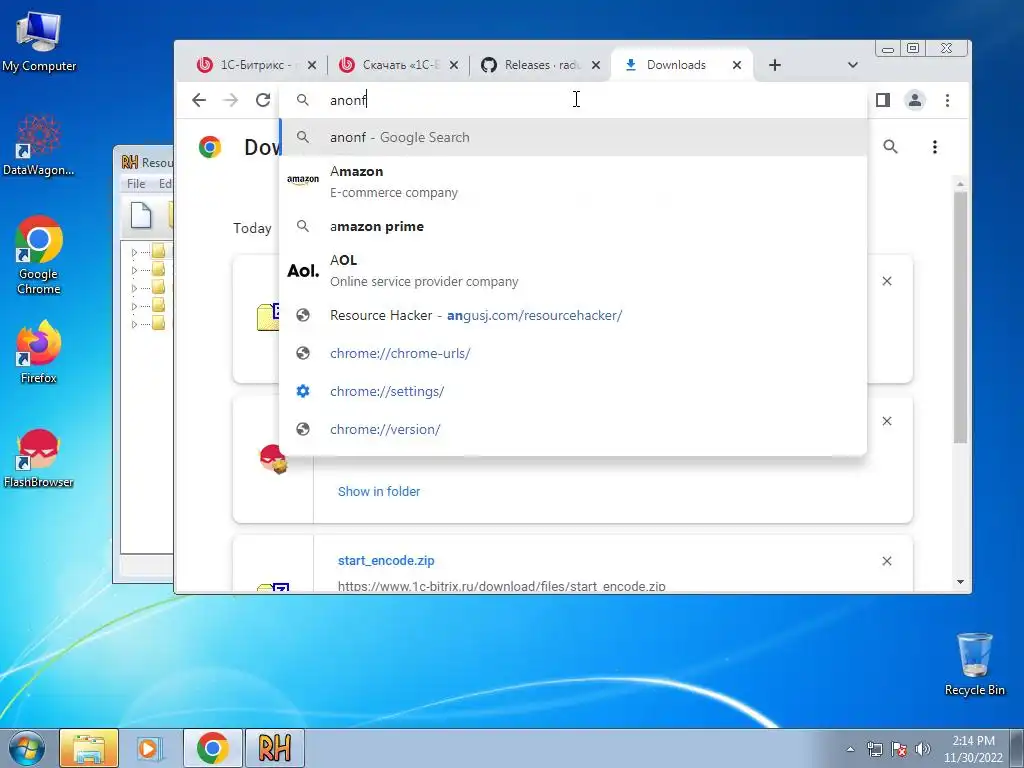
Task: Open the chrome://settings/ suggestion
Action: (573, 391)
